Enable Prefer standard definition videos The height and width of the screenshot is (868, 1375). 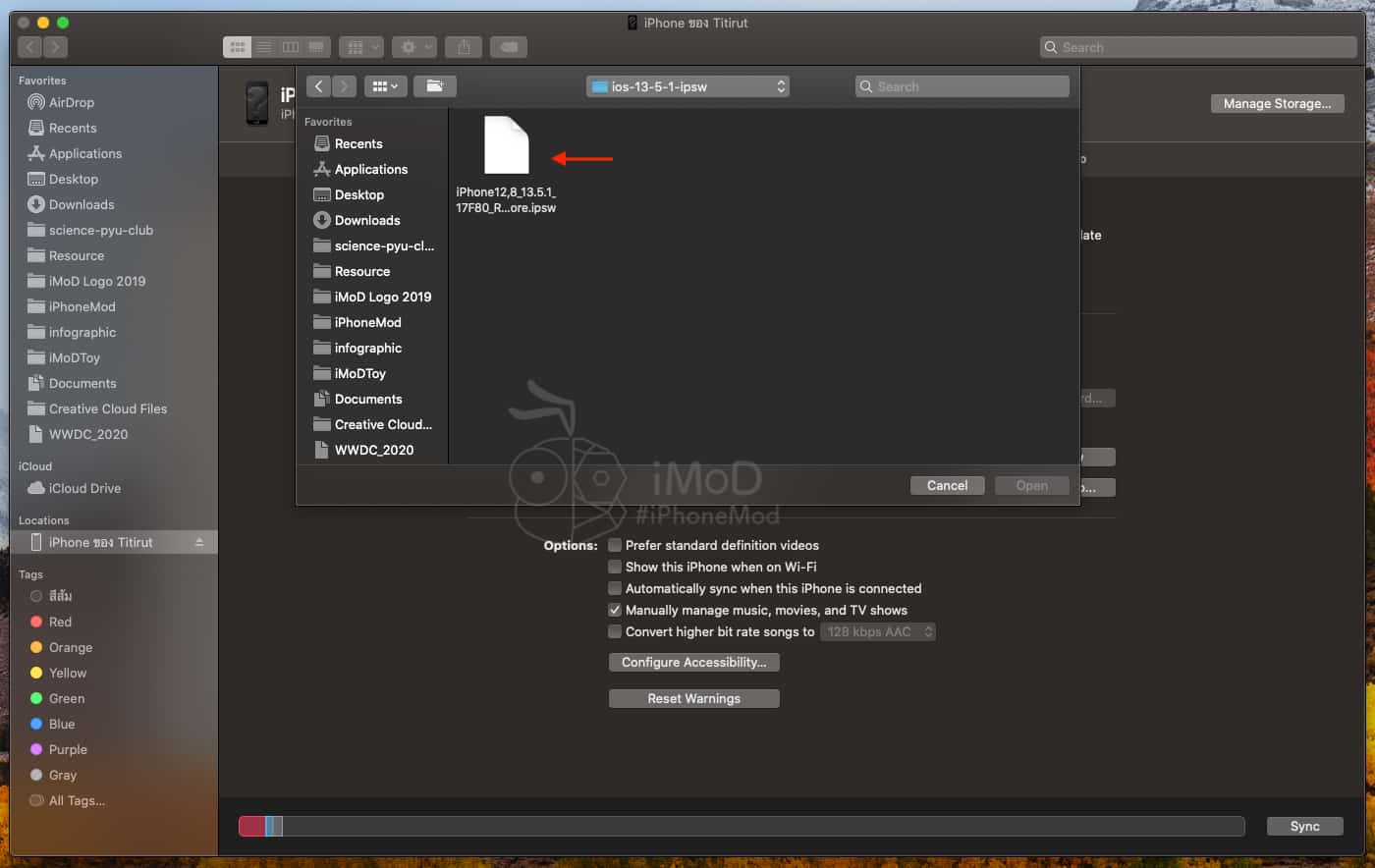pyautogui.click(x=615, y=545)
